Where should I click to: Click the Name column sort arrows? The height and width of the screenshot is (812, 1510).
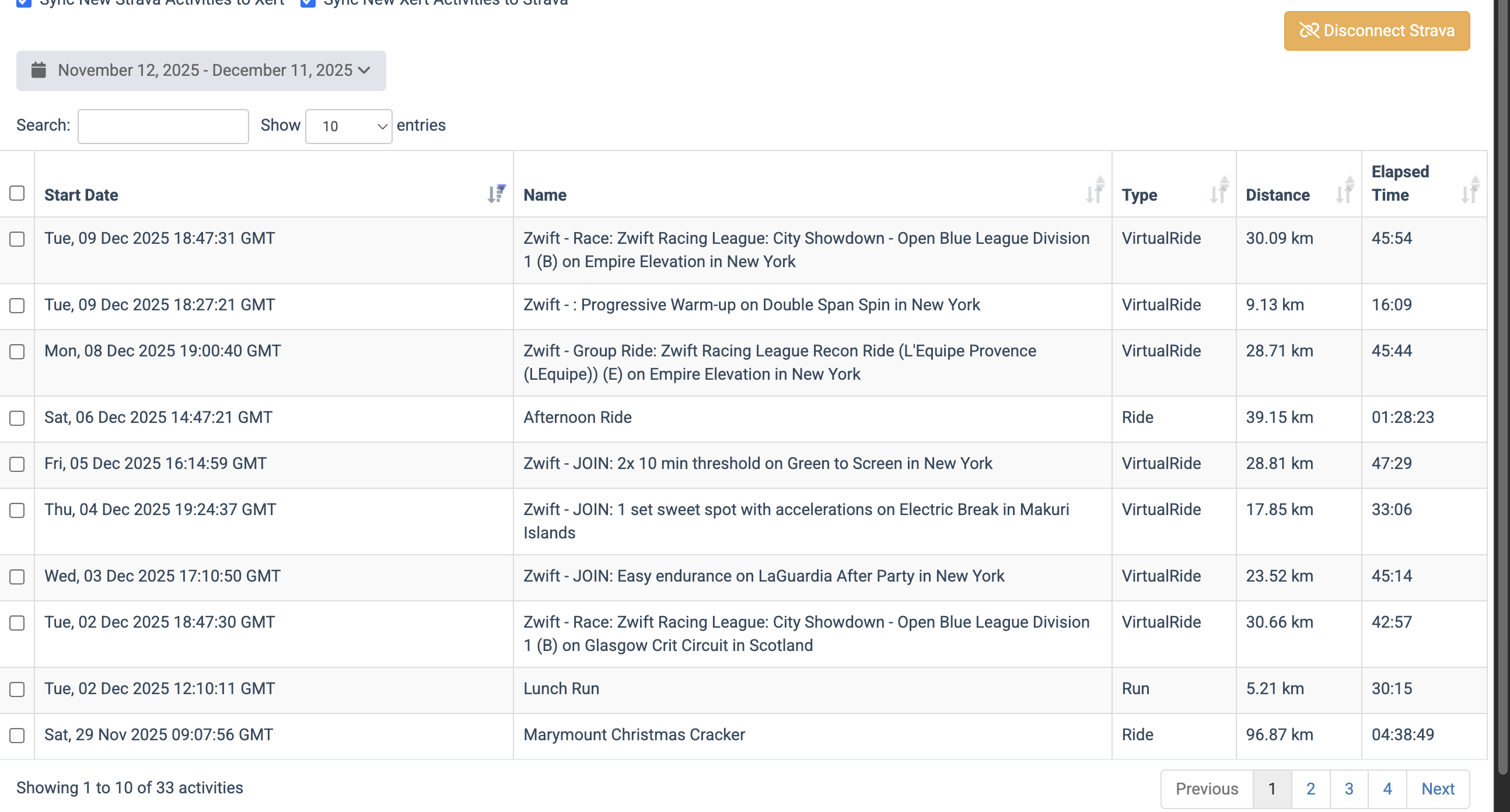1095,191
